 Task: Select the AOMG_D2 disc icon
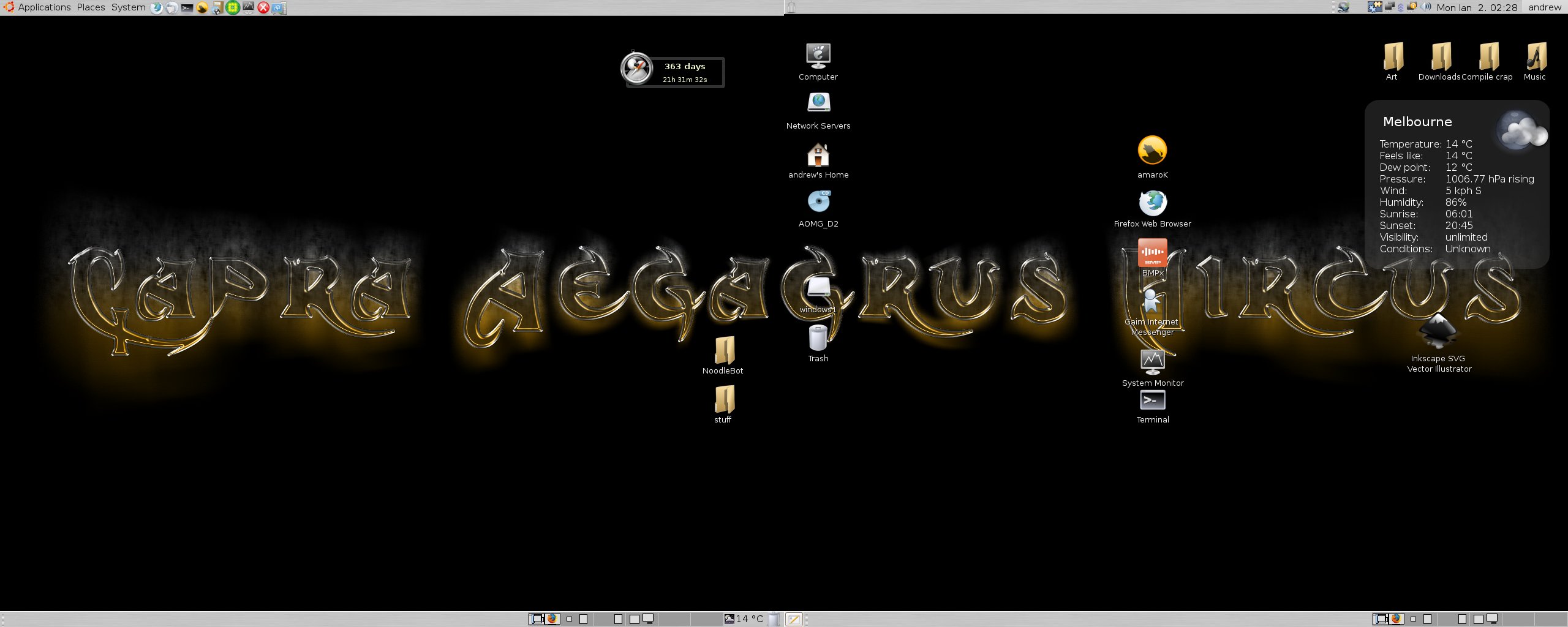pos(818,209)
